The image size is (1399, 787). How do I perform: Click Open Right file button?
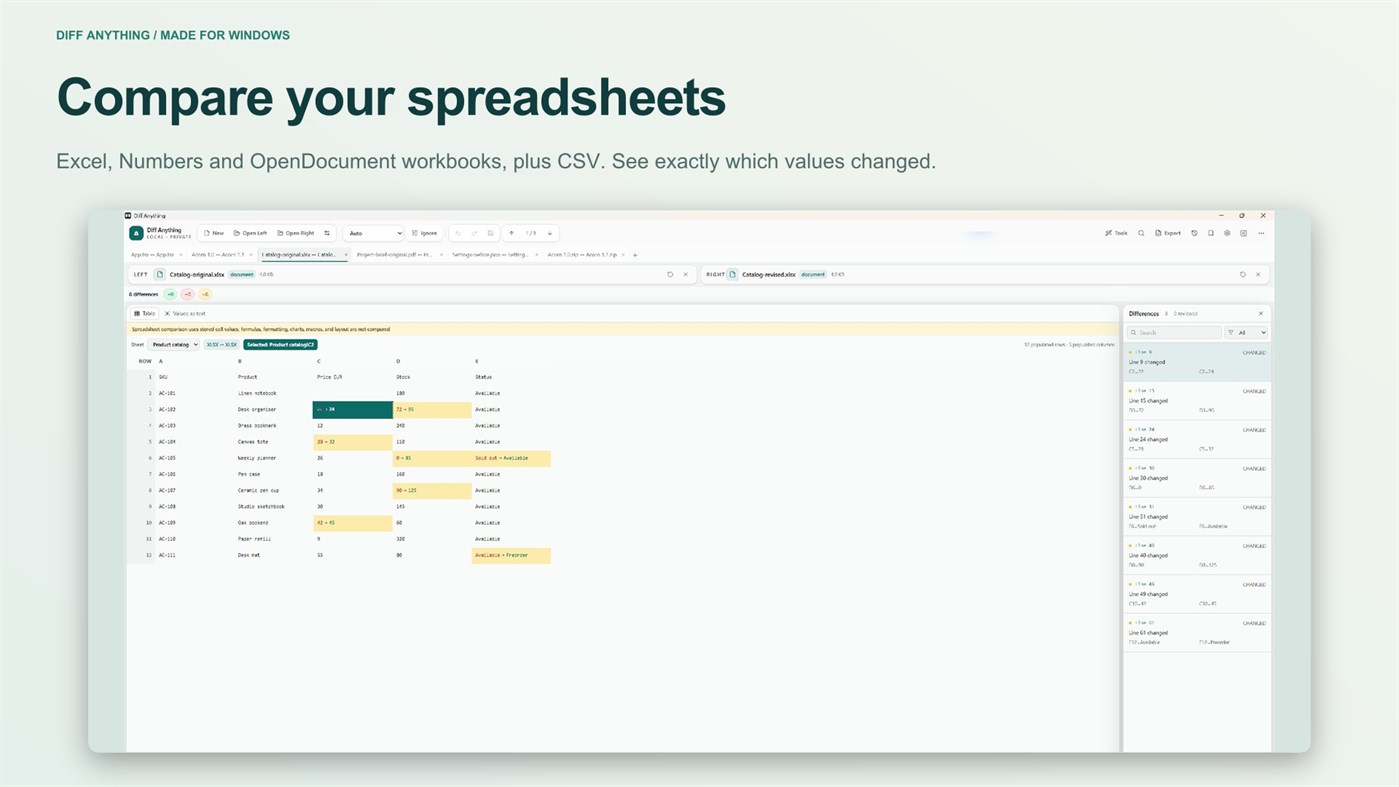pos(296,233)
